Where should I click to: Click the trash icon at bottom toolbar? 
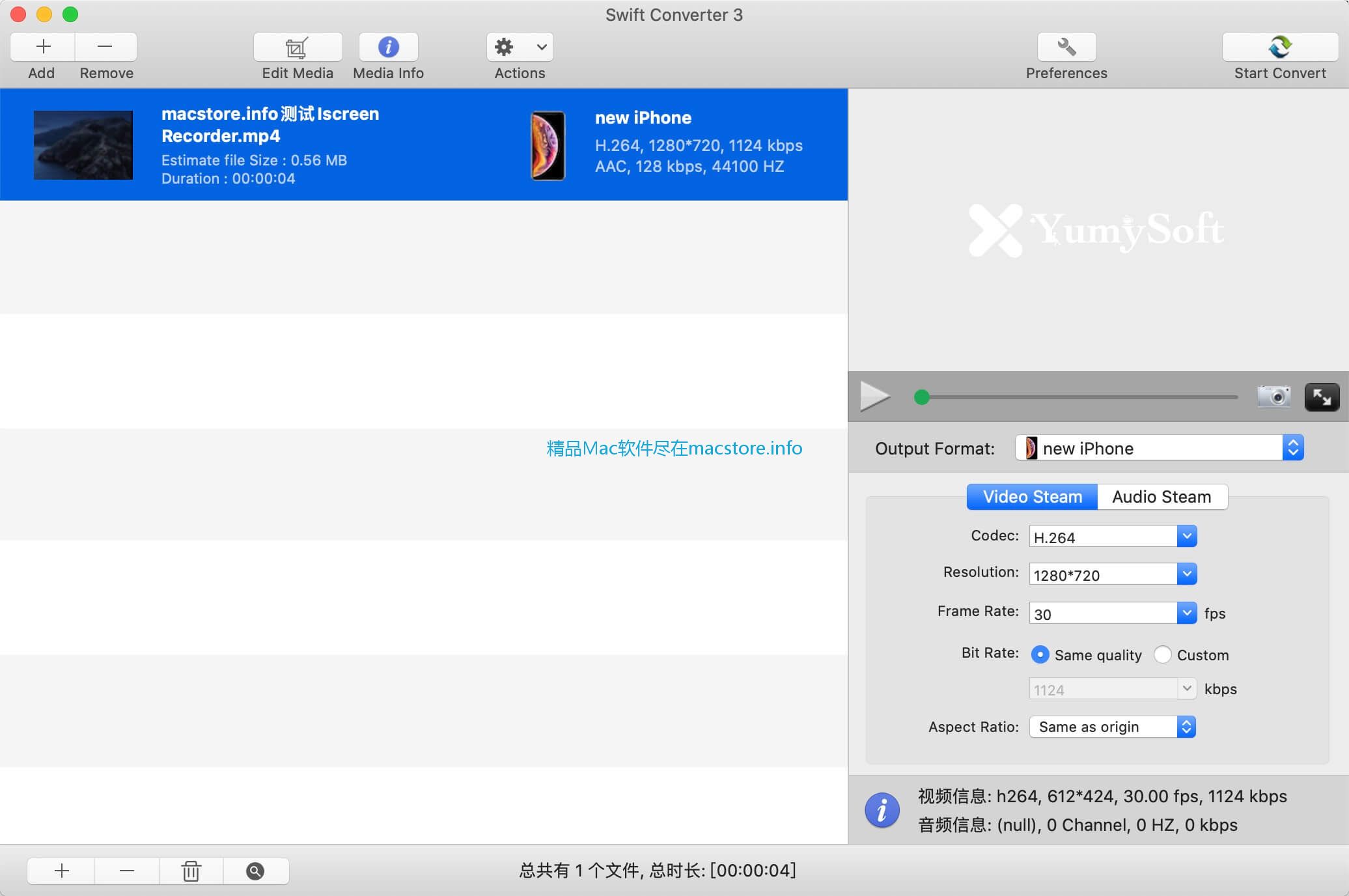click(x=191, y=871)
